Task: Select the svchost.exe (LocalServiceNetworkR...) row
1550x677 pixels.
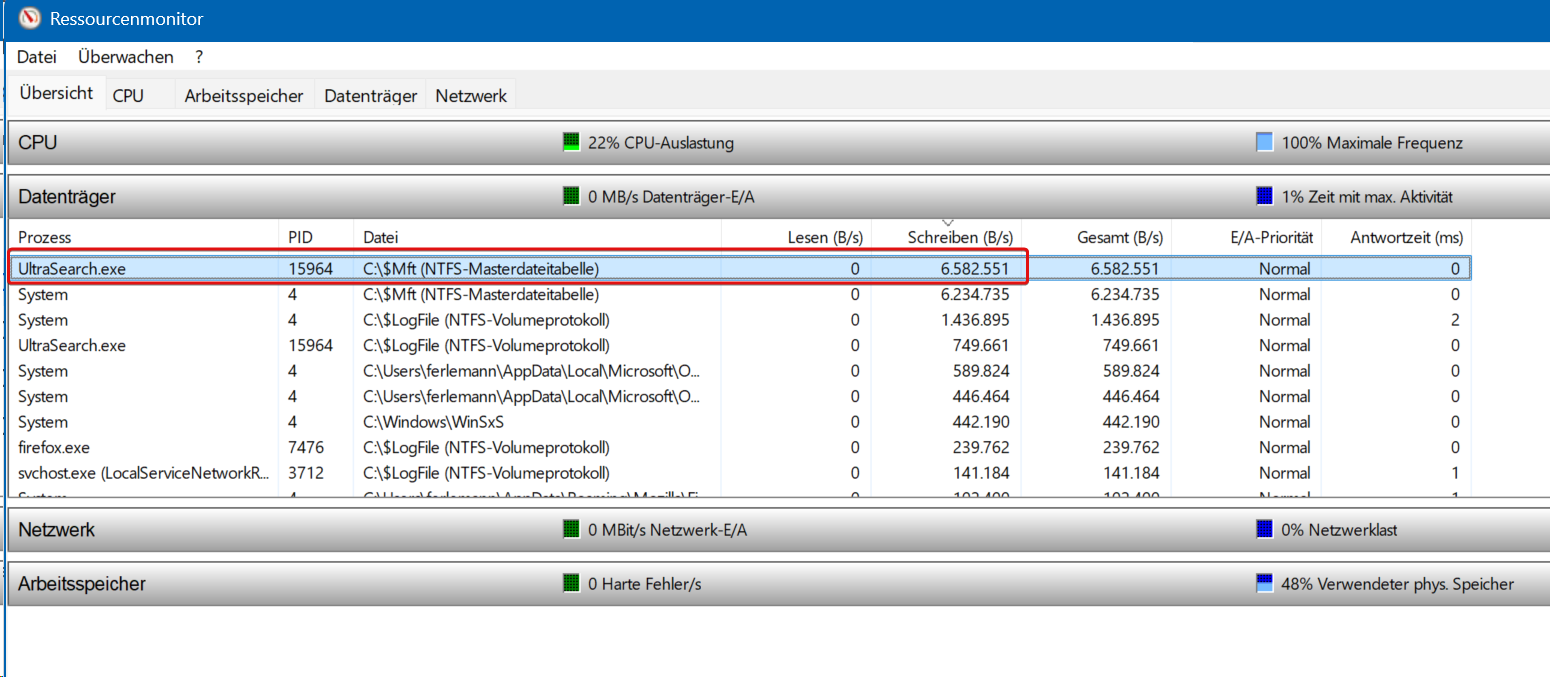Action: click(740, 473)
